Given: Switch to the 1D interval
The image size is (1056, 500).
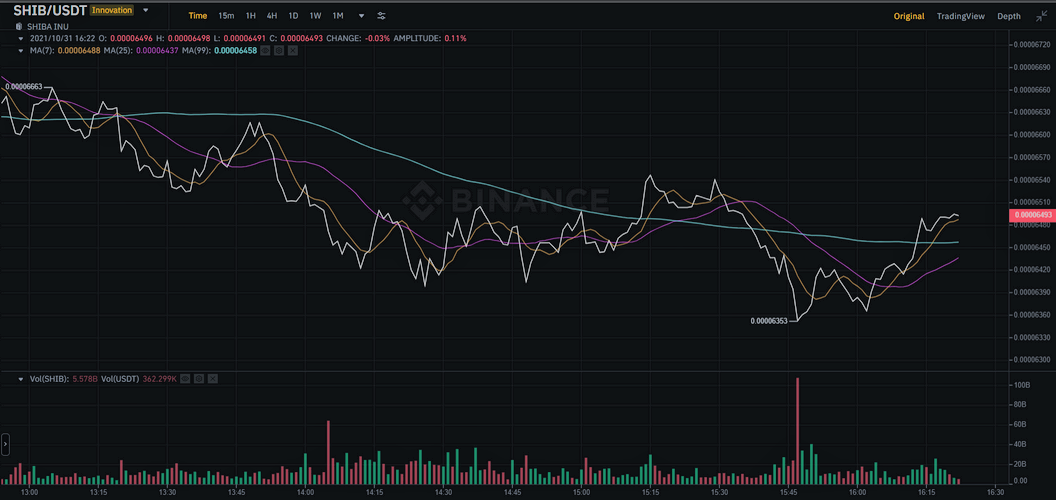Looking at the screenshot, I should [293, 15].
